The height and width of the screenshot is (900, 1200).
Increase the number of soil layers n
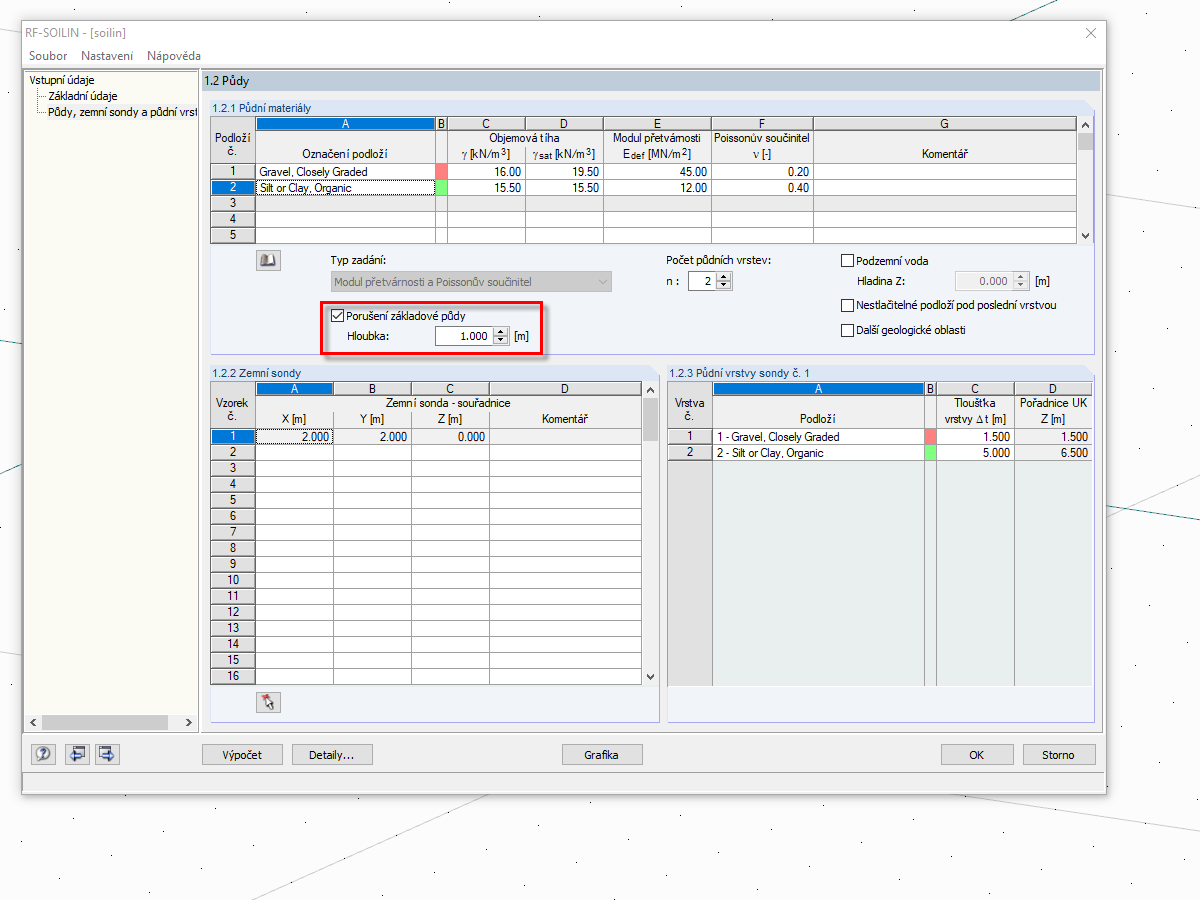coord(724,277)
